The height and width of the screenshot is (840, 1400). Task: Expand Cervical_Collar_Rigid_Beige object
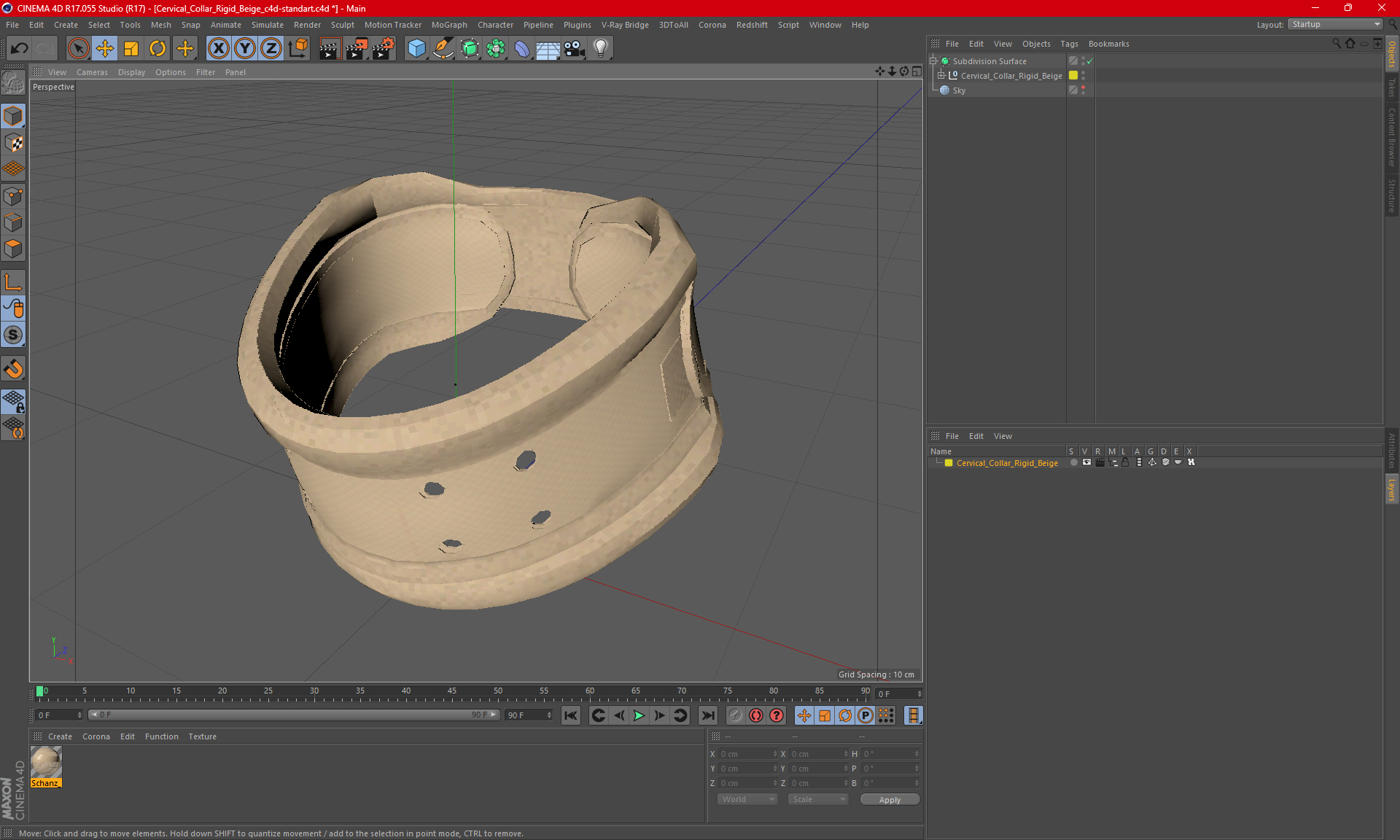click(941, 76)
